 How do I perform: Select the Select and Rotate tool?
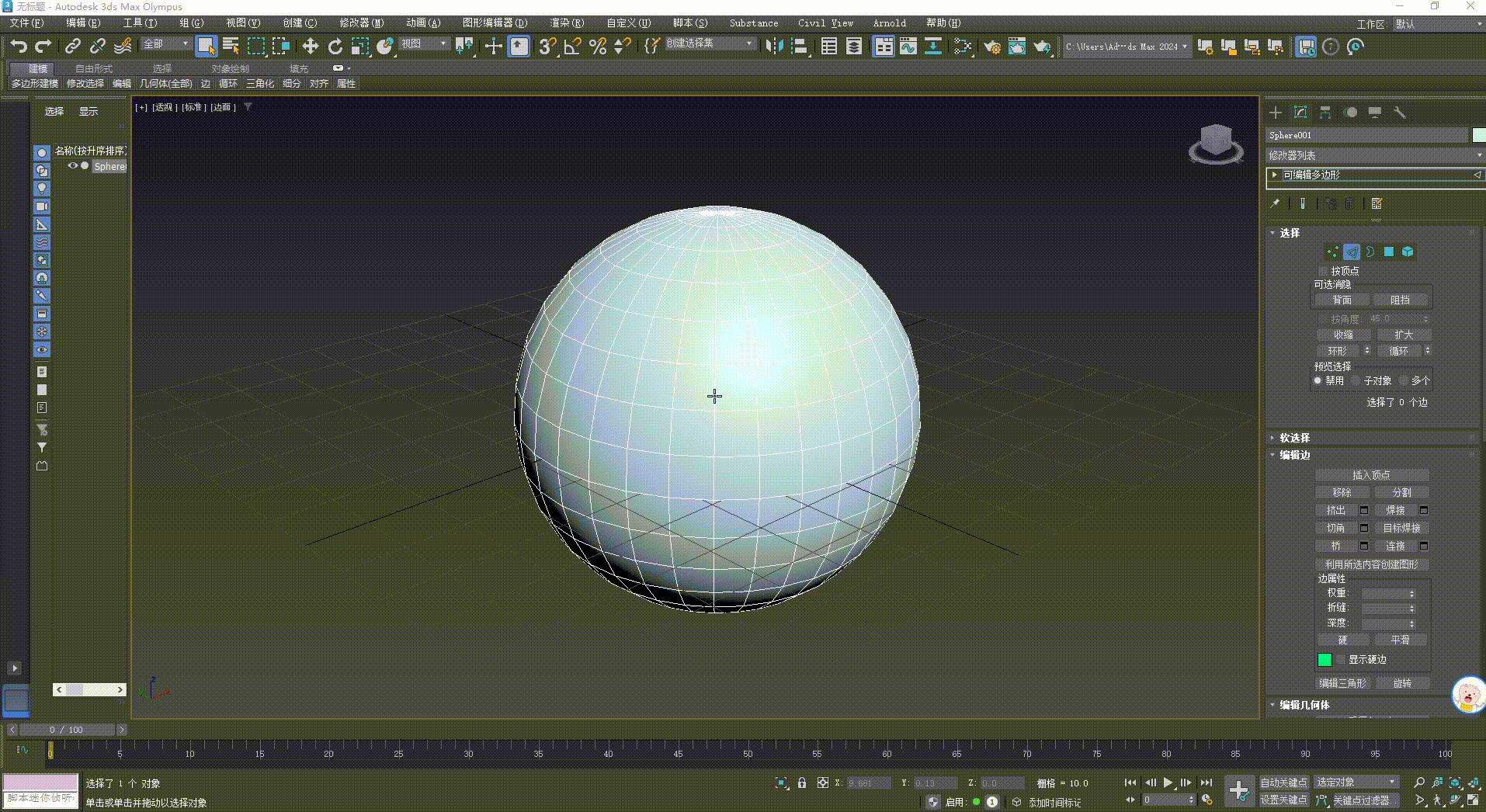click(x=335, y=47)
